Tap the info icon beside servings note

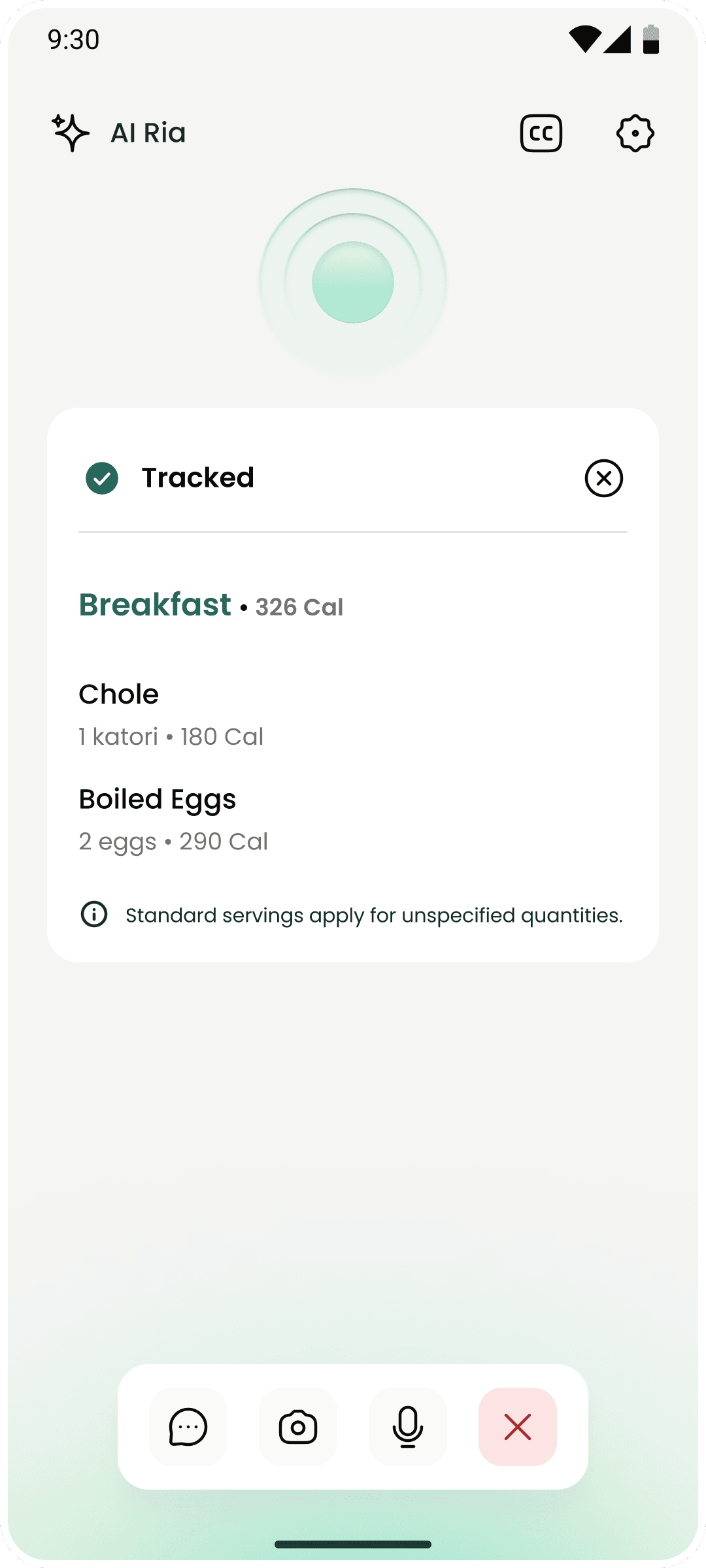coord(94,914)
